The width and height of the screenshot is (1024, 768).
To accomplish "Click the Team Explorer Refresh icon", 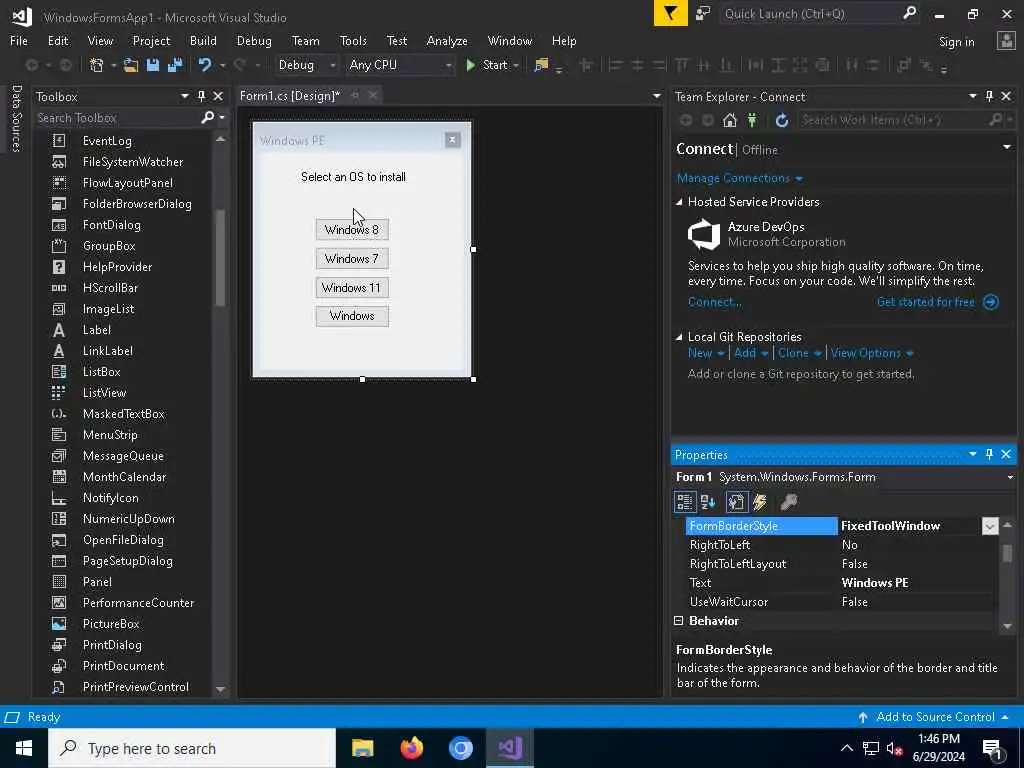I will pos(782,120).
